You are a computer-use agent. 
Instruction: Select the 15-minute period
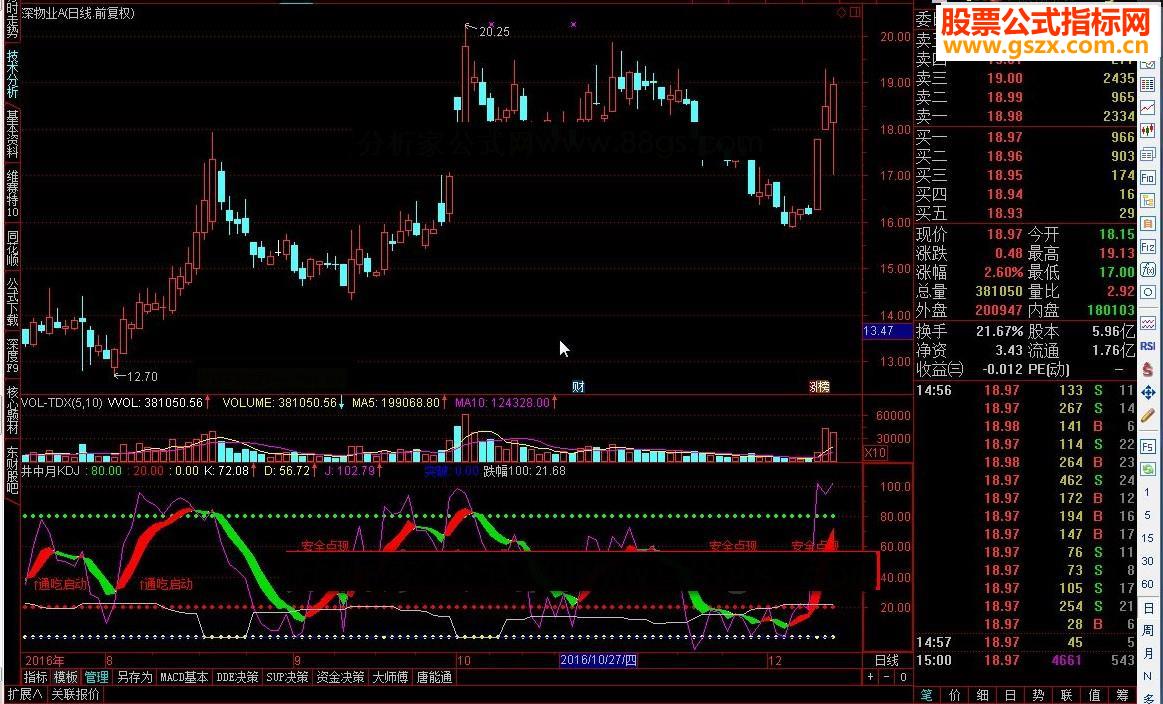coord(1147,539)
